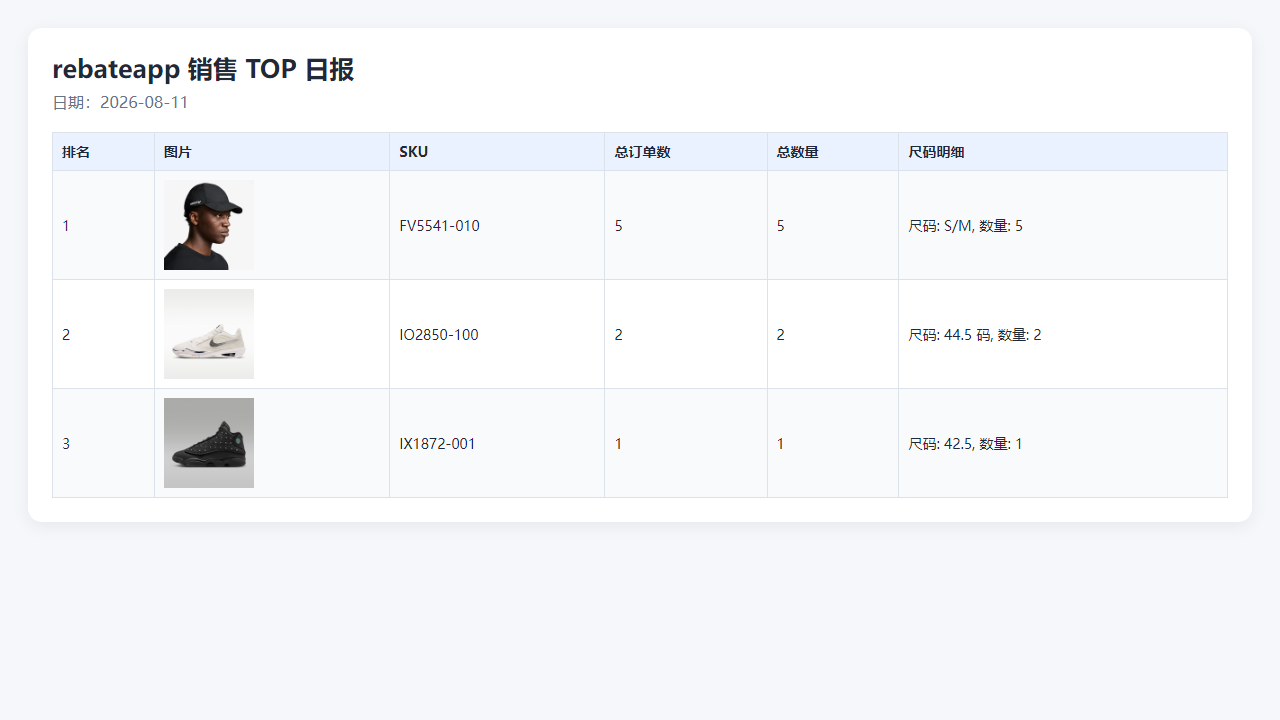The width and height of the screenshot is (1280, 720).
Task: Open the white sneaker product image
Action: click(209, 334)
